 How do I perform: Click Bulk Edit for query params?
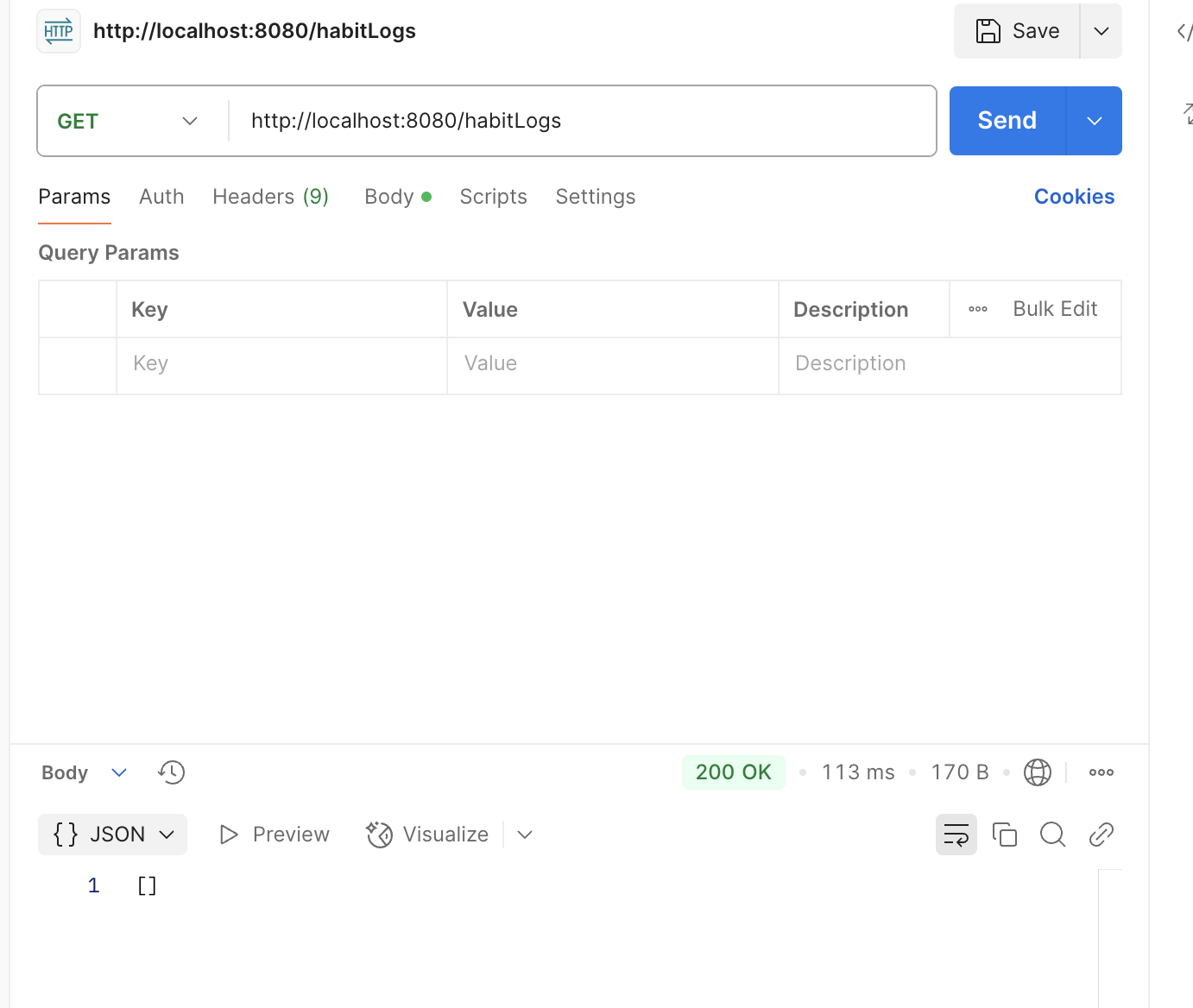[x=1055, y=309]
